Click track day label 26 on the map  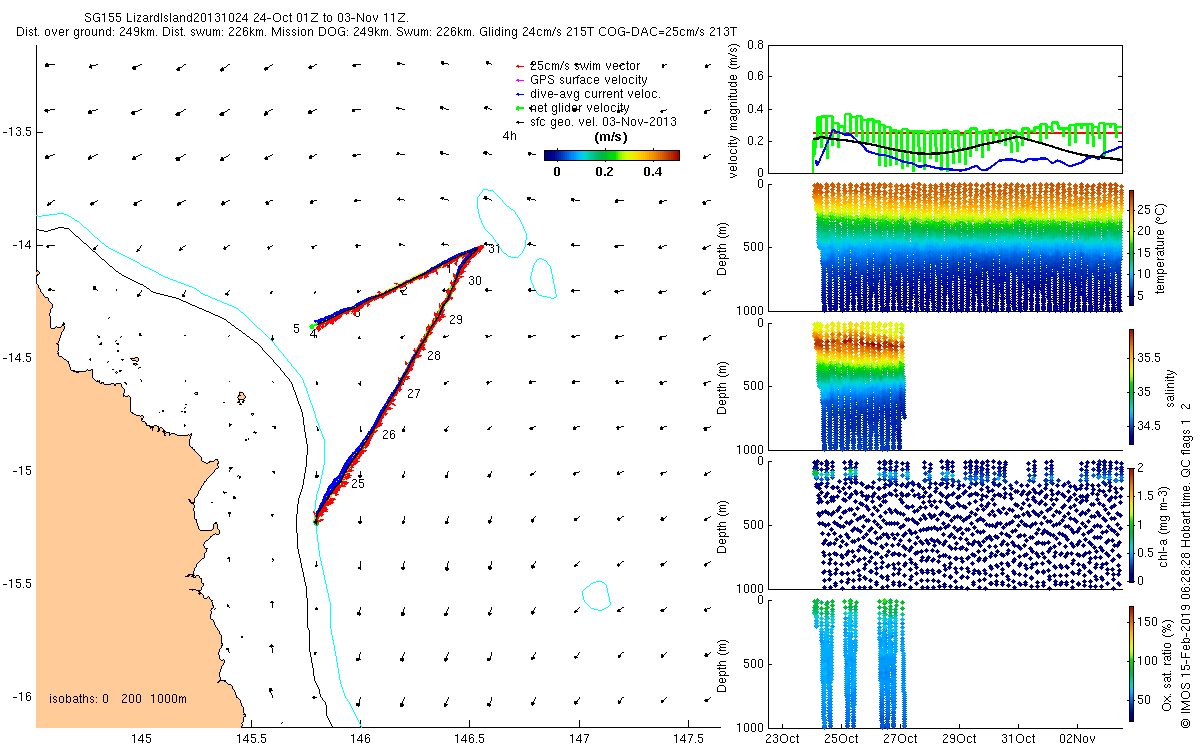[389, 435]
